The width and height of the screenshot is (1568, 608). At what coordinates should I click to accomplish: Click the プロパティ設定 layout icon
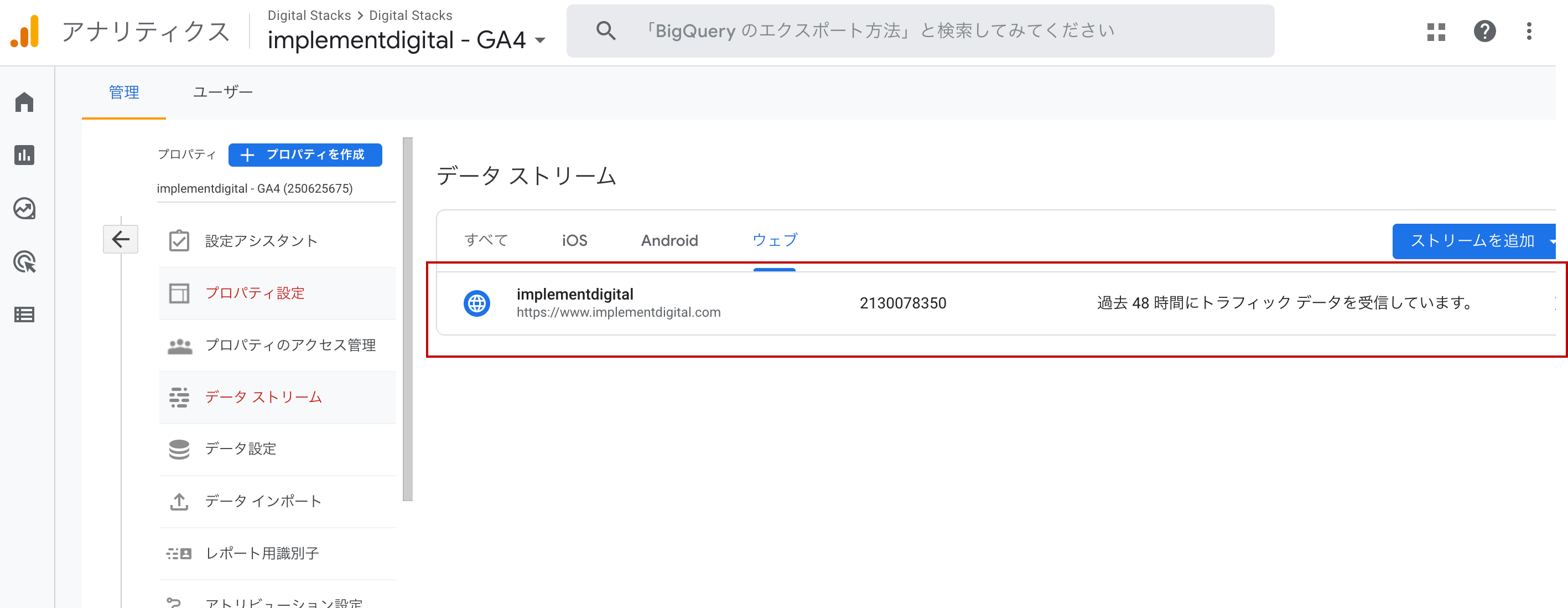[179, 293]
